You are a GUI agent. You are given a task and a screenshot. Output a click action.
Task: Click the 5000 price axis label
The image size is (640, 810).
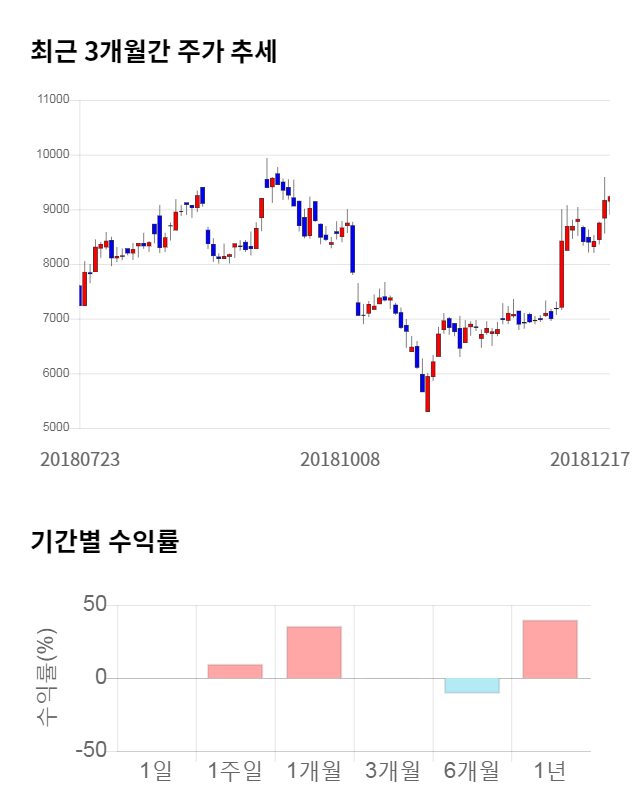(56, 428)
